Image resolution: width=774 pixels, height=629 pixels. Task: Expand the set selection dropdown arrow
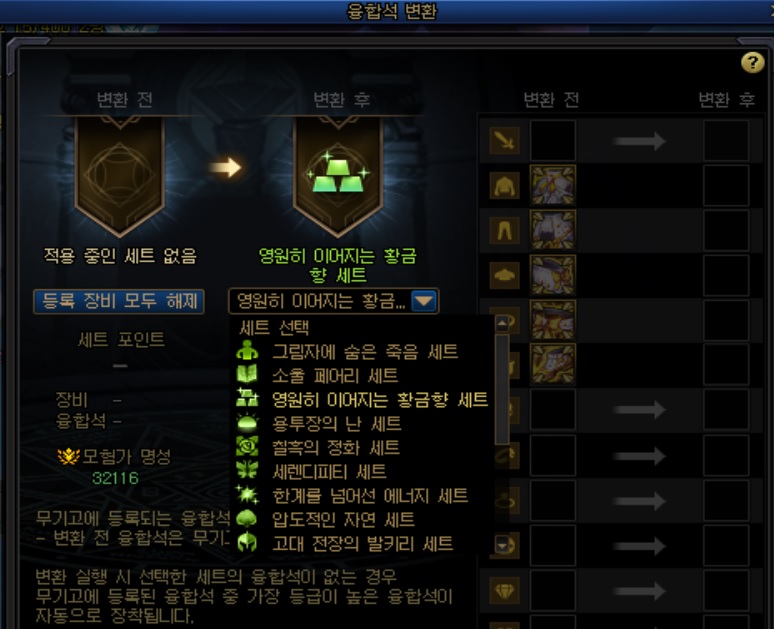[x=424, y=301]
